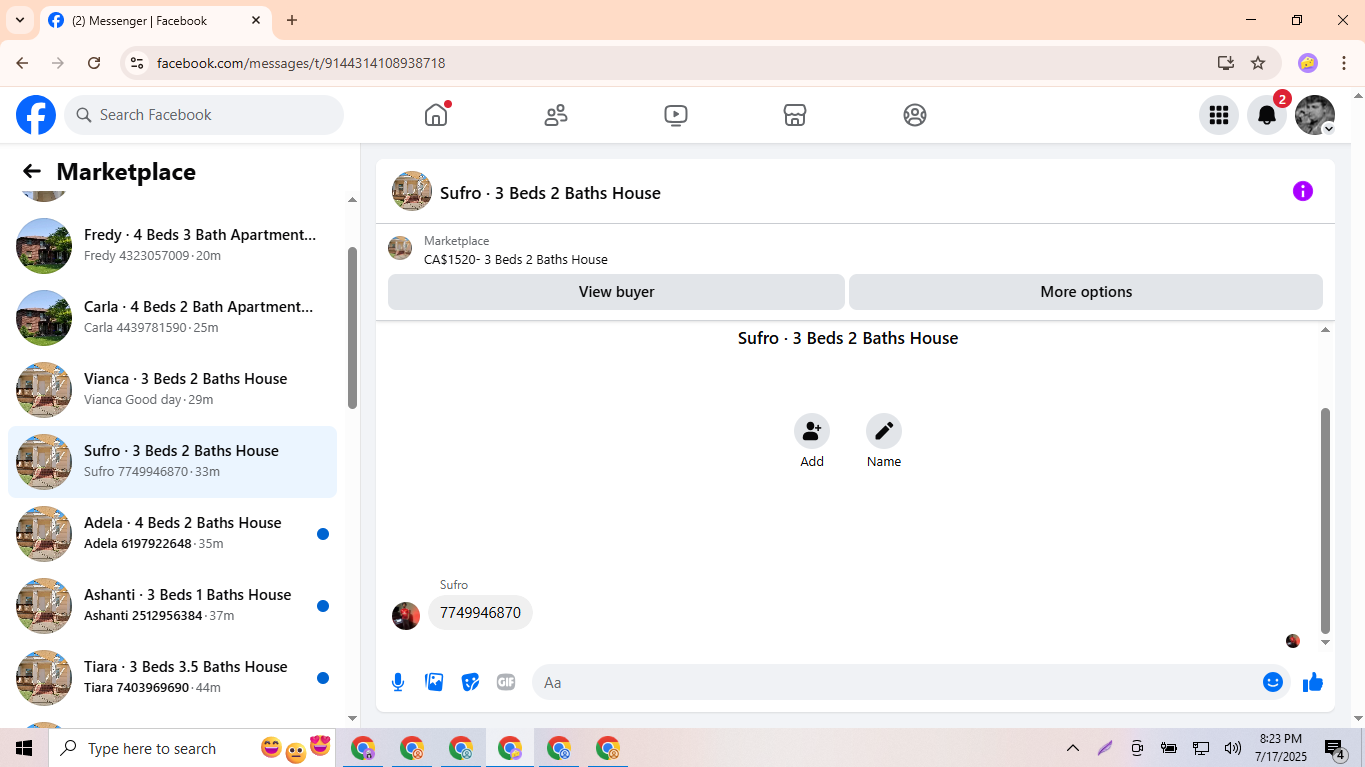Click the Facebook logo

36,115
